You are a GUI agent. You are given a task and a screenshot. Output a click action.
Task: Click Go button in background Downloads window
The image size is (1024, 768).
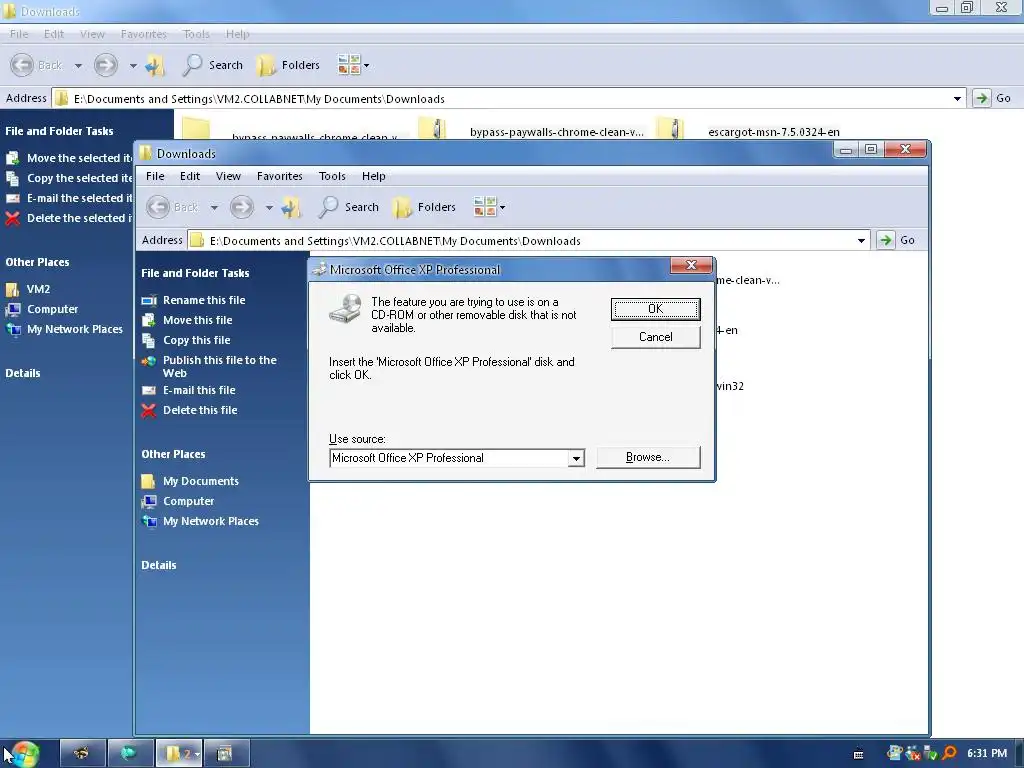pyautogui.click(x=993, y=99)
